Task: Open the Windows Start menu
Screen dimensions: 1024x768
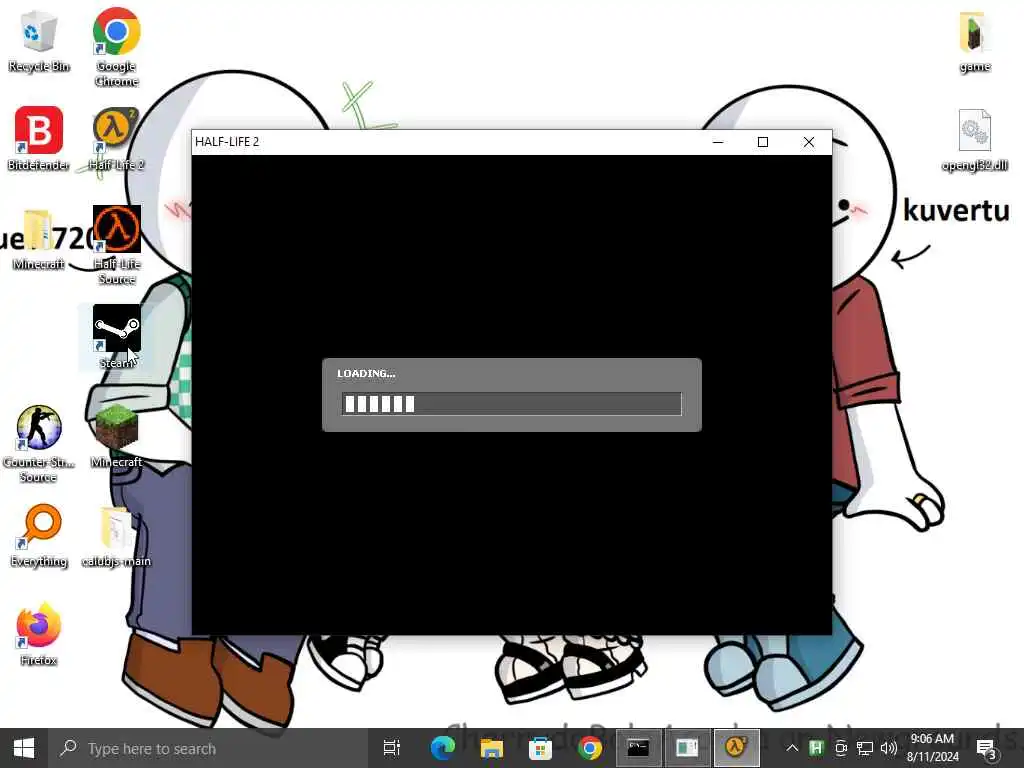Action: (24, 748)
